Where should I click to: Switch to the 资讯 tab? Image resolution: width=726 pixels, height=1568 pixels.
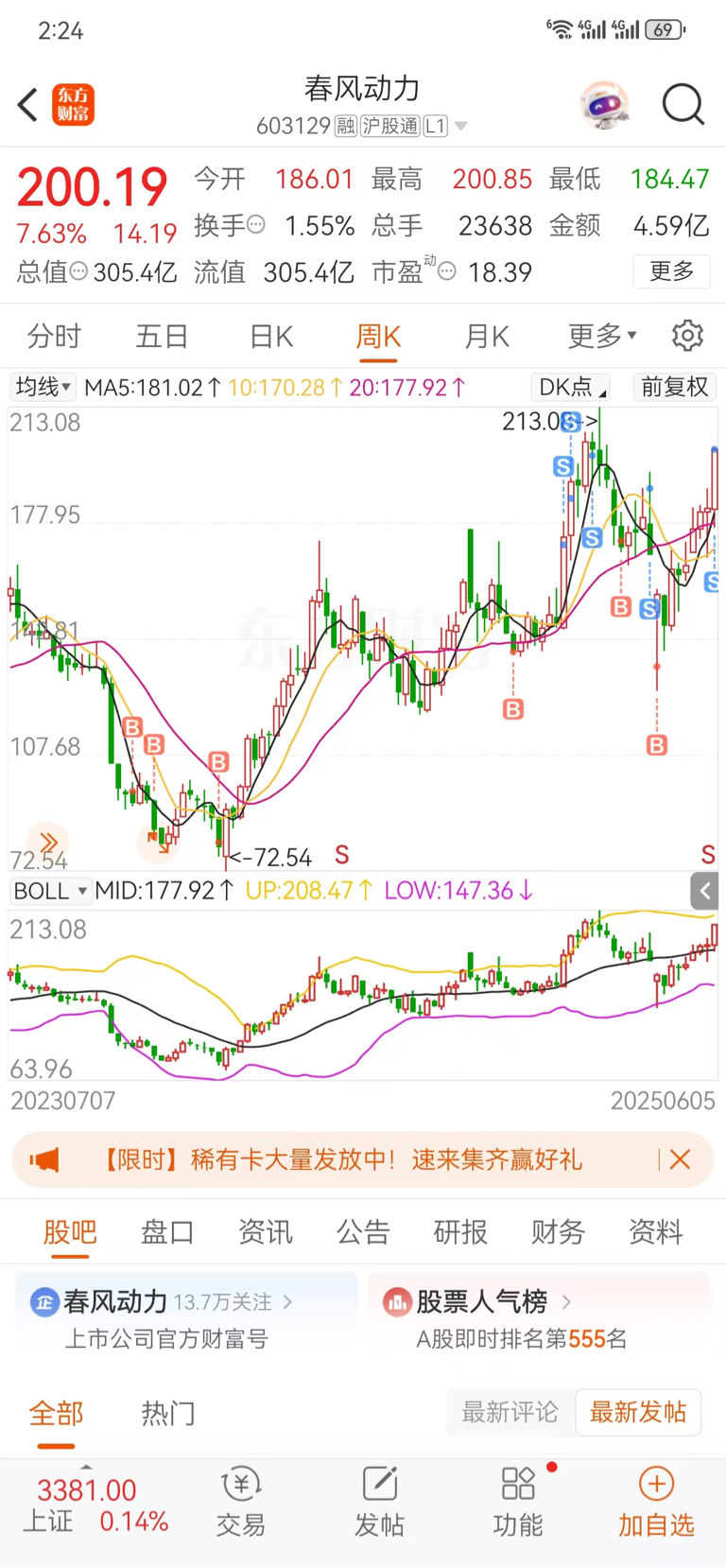coord(265,1232)
